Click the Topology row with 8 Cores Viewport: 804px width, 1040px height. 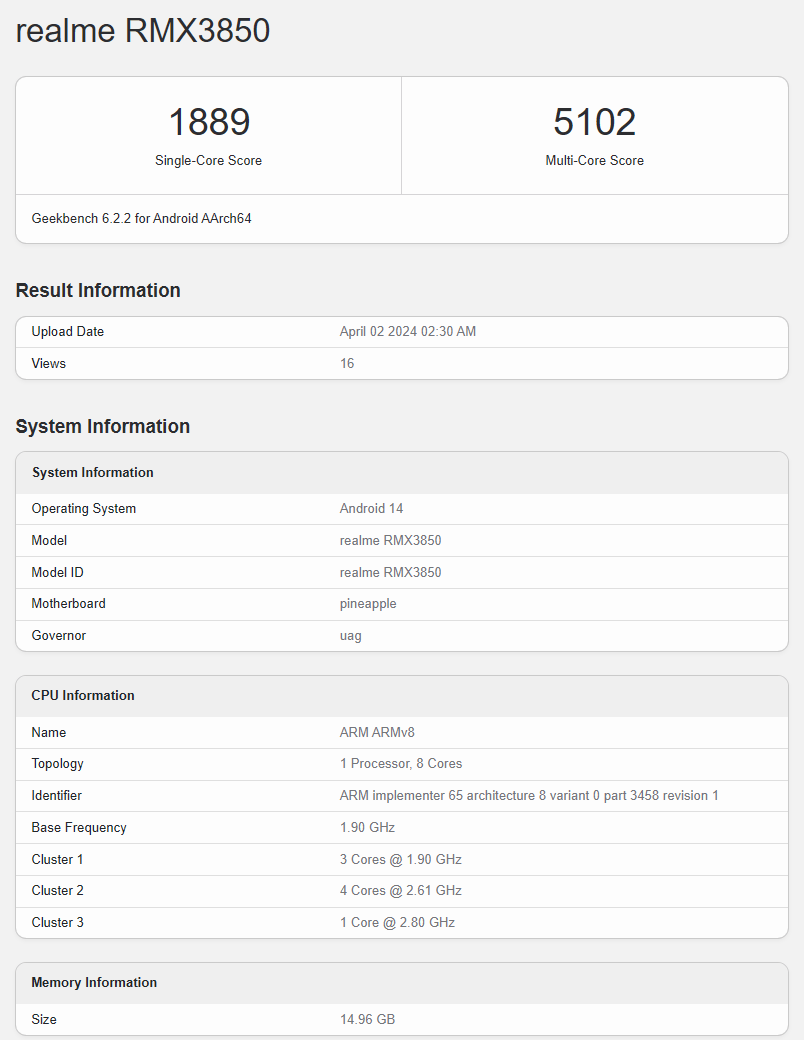[401, 763]
